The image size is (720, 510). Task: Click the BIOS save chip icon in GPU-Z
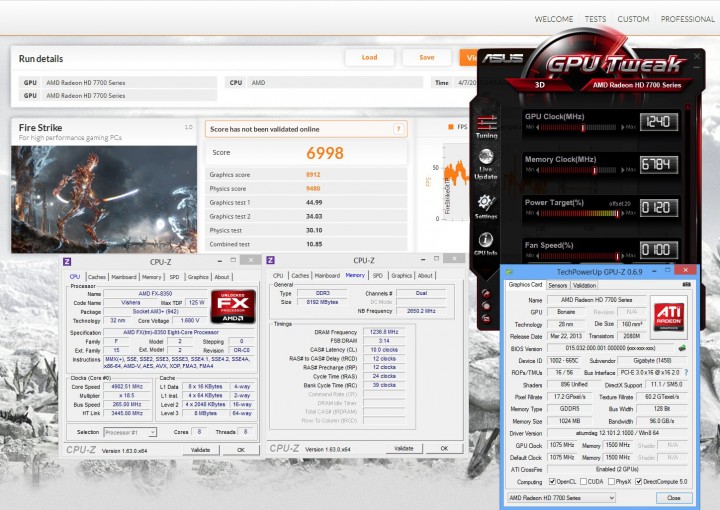coord(682,348)
